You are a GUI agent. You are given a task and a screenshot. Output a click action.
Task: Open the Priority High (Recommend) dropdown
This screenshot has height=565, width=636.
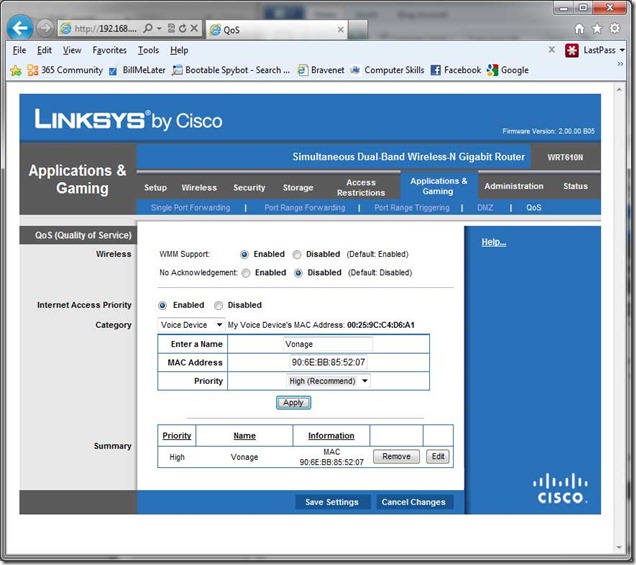pyautogui.click(x=328, y=381)
